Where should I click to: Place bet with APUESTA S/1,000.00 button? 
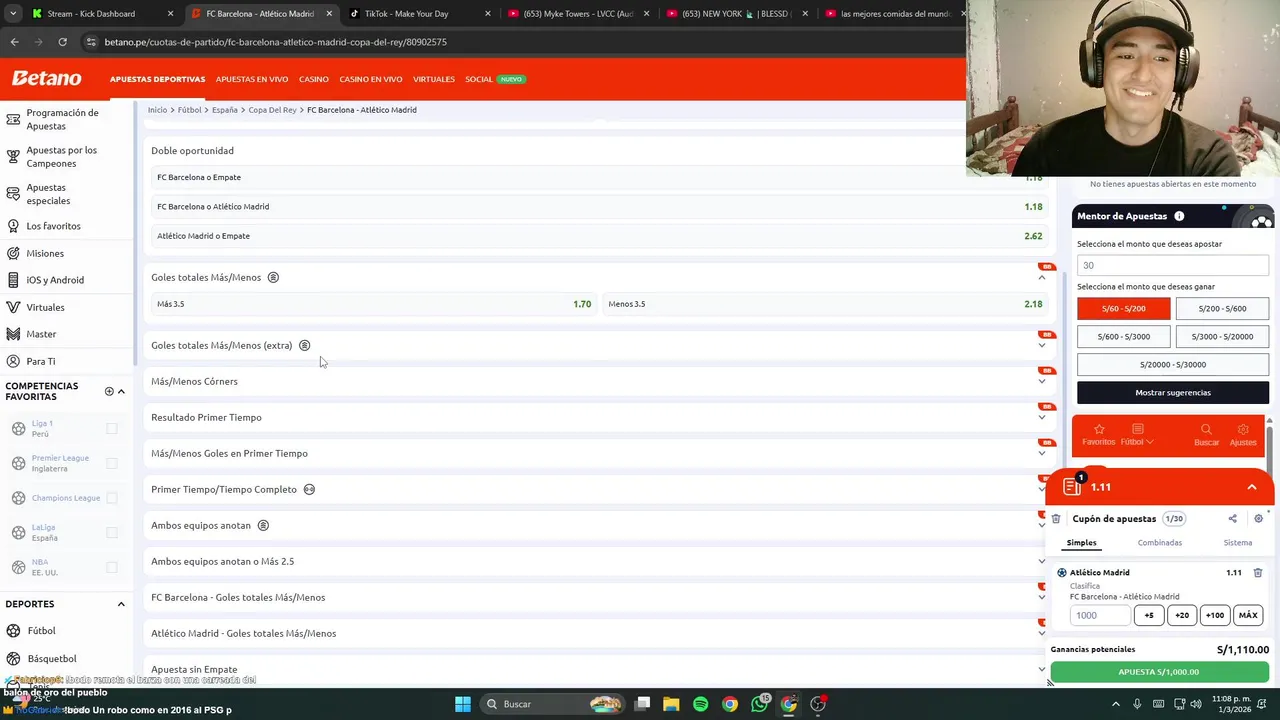click(1159, 672)
